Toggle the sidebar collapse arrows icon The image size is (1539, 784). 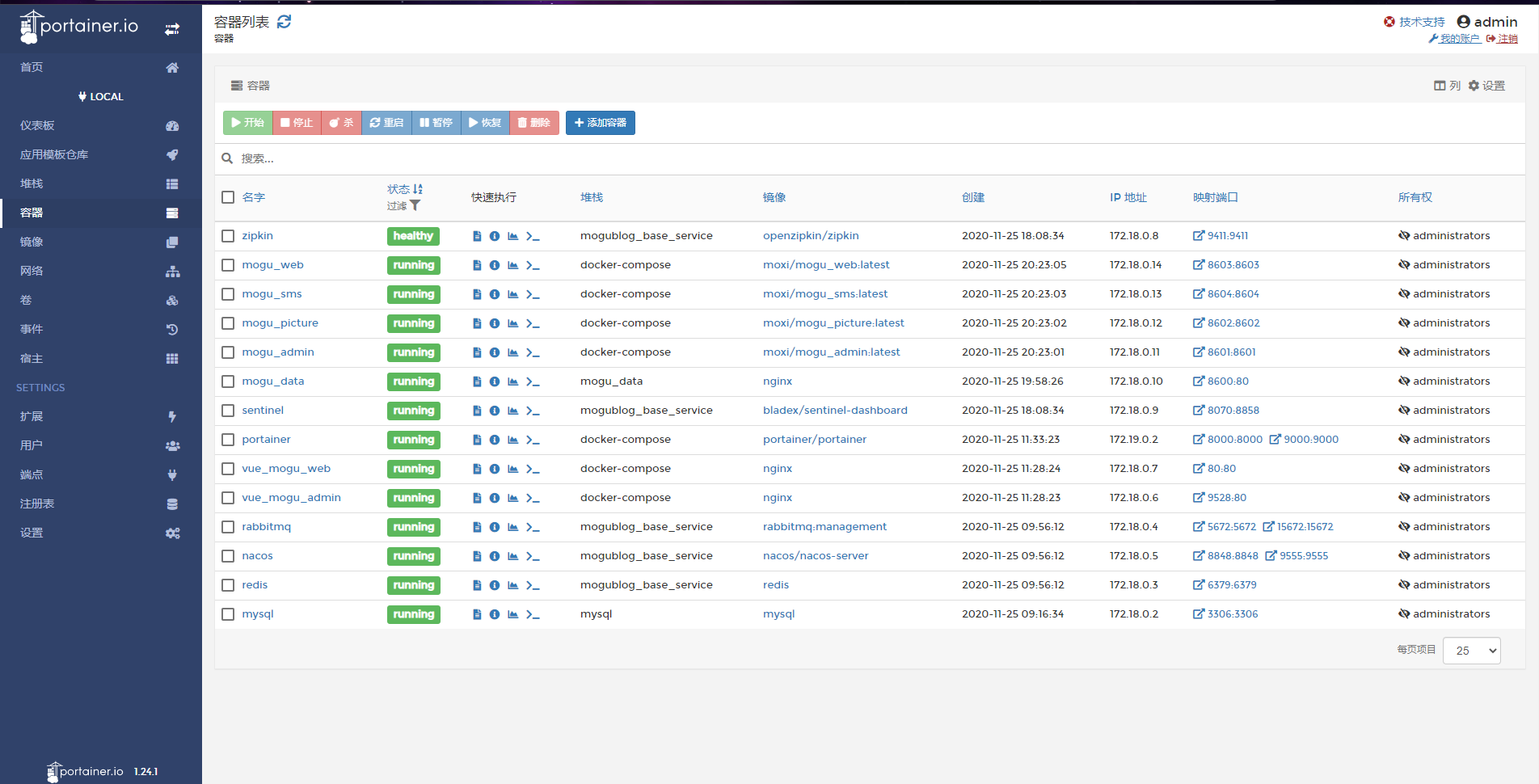tap(172, 29)
